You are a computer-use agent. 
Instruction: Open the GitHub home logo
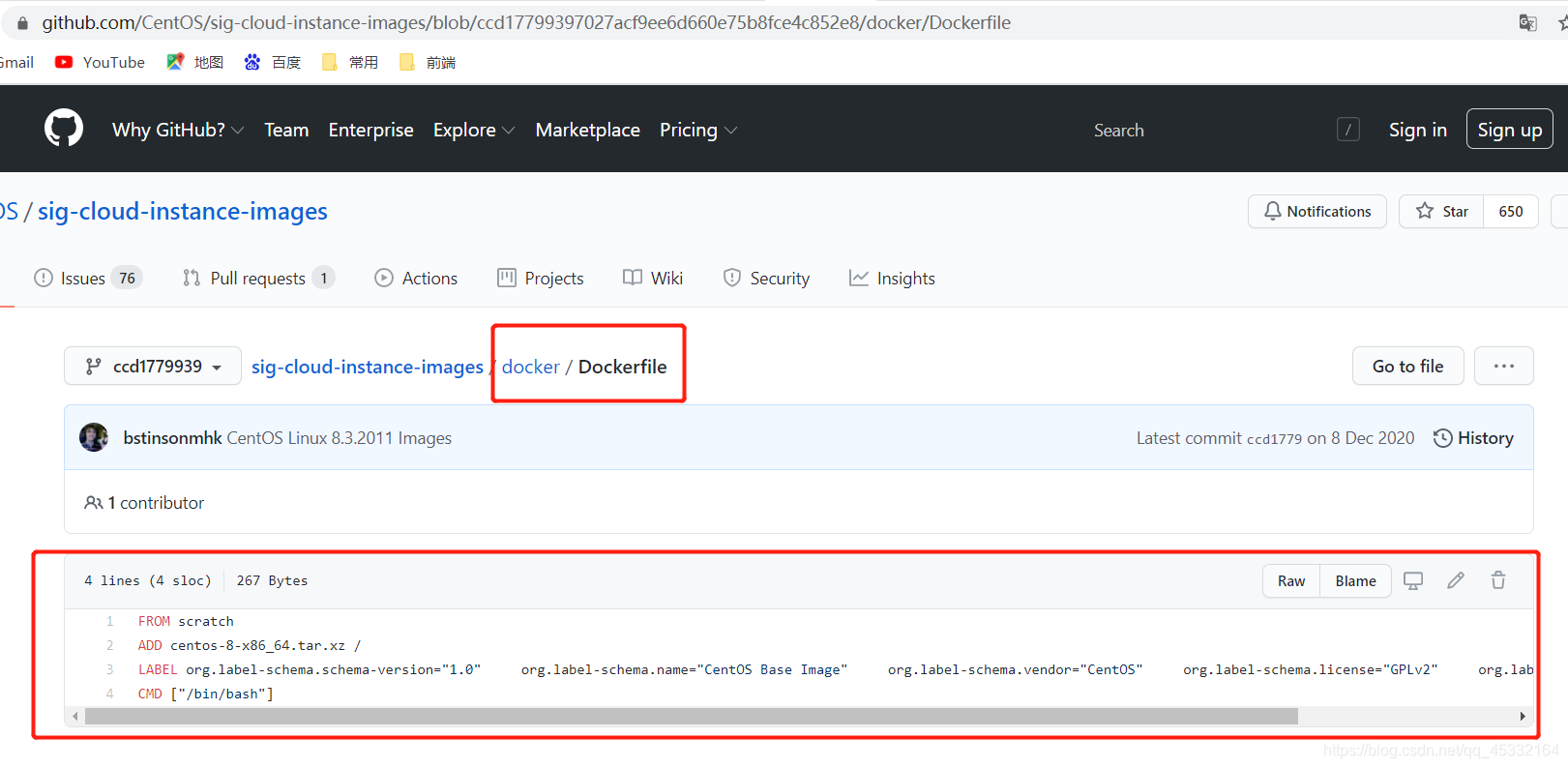[64, 129]
